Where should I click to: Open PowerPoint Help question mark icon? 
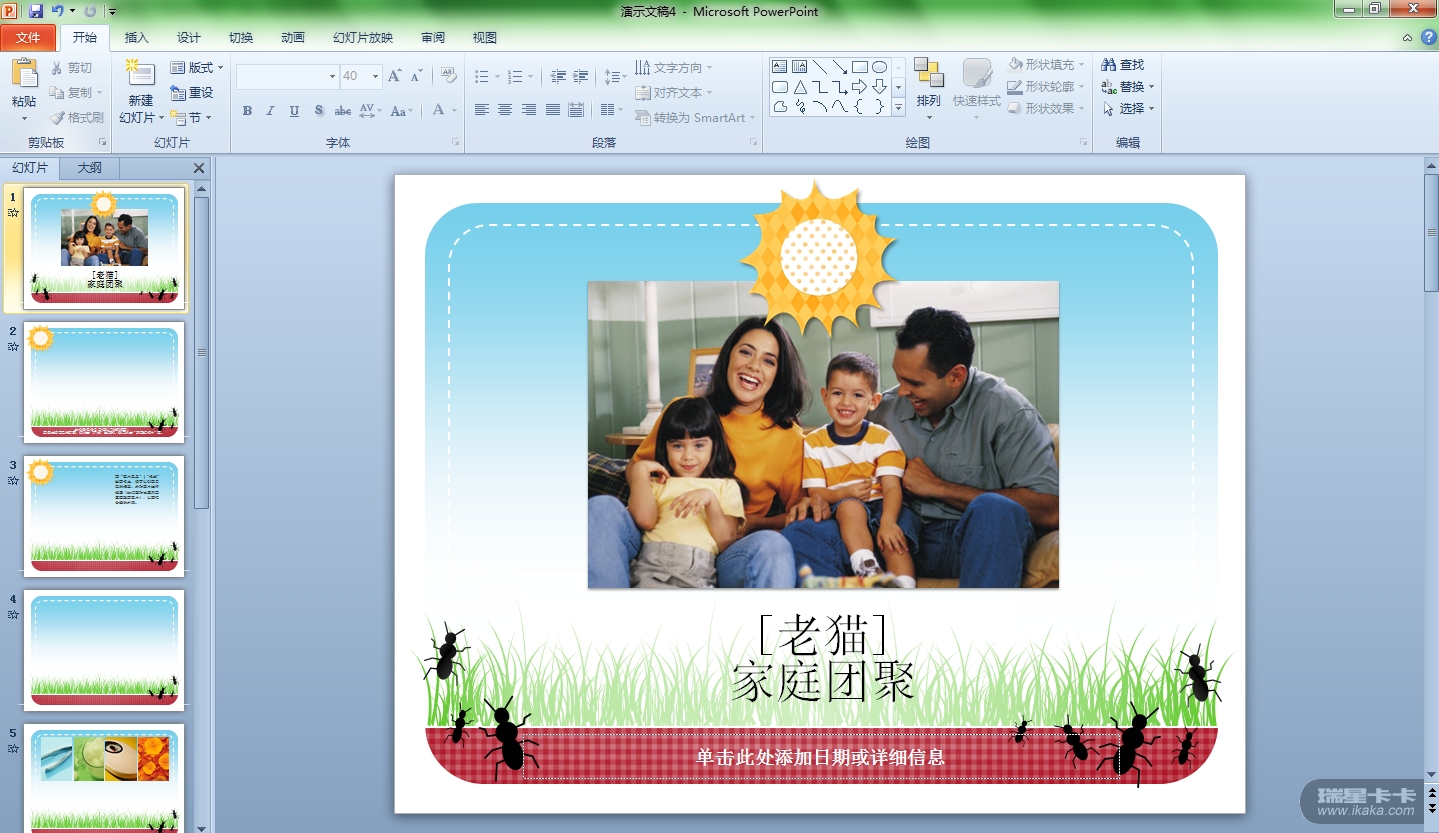(1428, 37)
